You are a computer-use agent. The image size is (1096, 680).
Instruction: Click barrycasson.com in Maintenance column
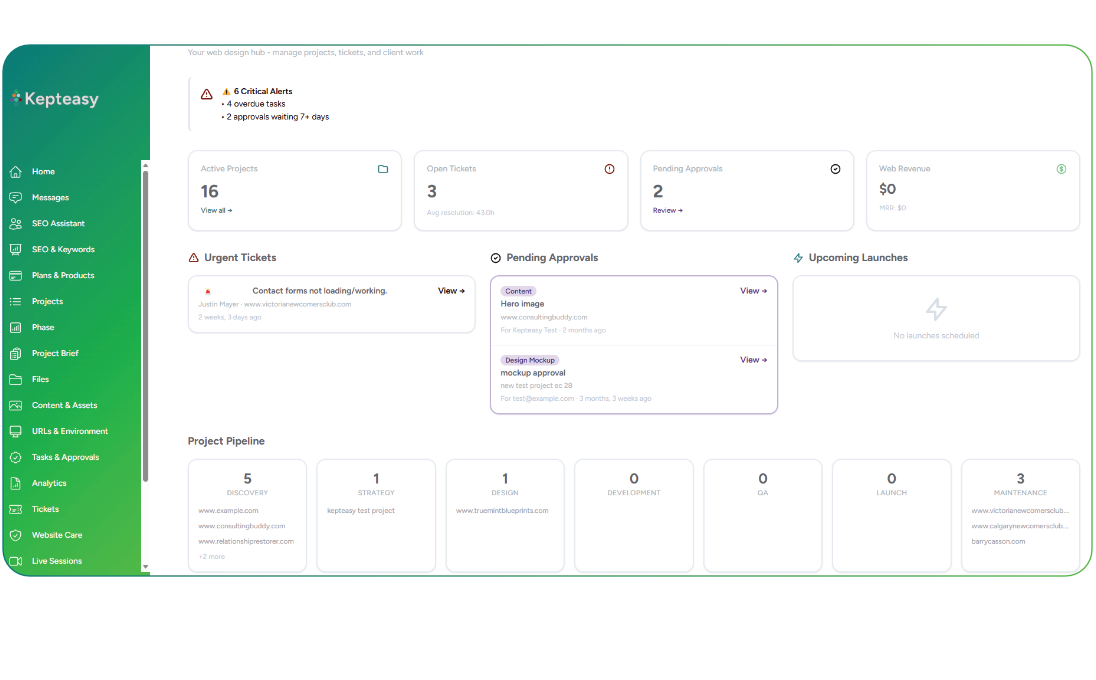tap(998, 542)
